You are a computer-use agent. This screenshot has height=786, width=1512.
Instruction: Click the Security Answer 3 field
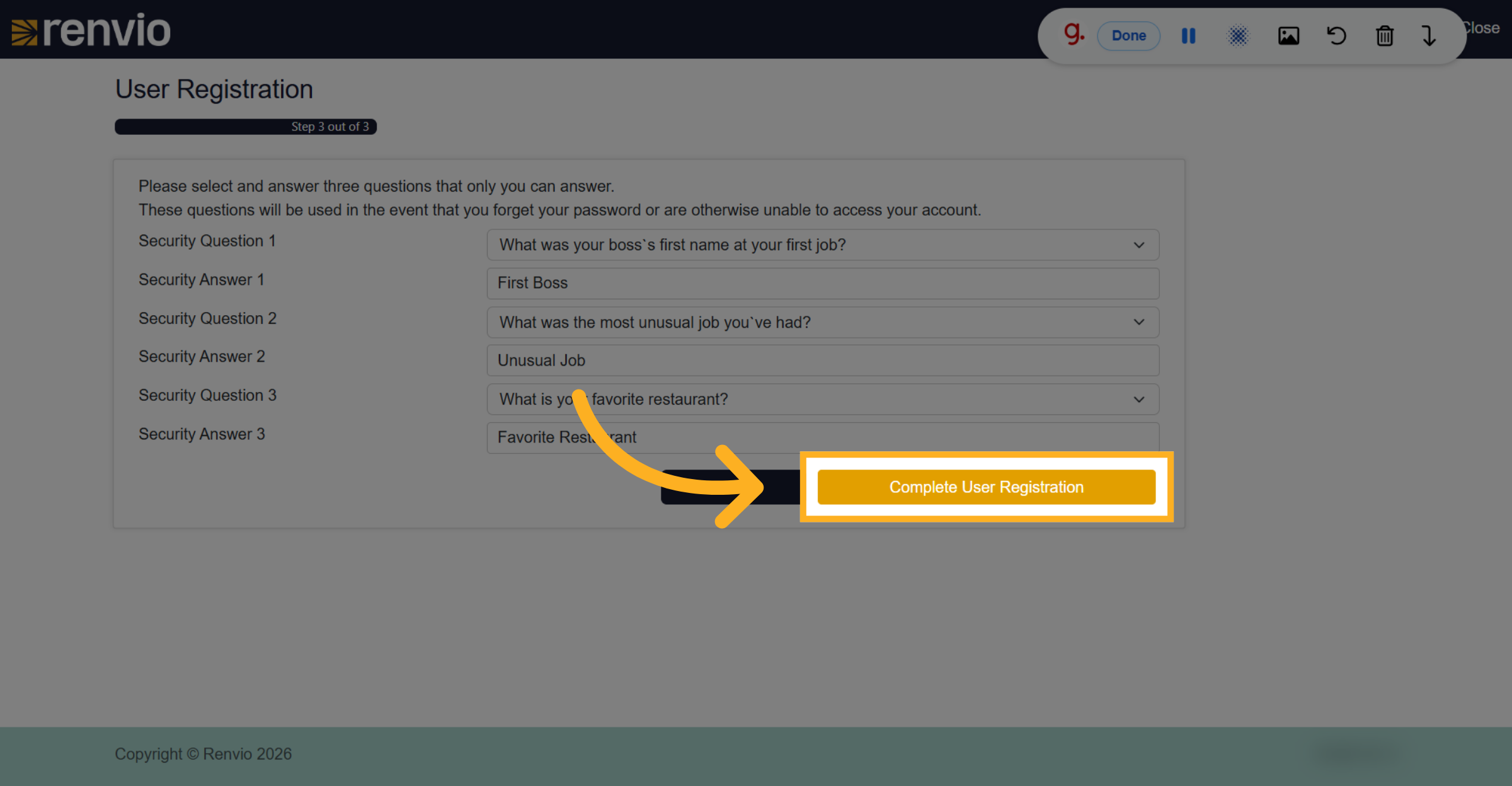tap(823, 438)
